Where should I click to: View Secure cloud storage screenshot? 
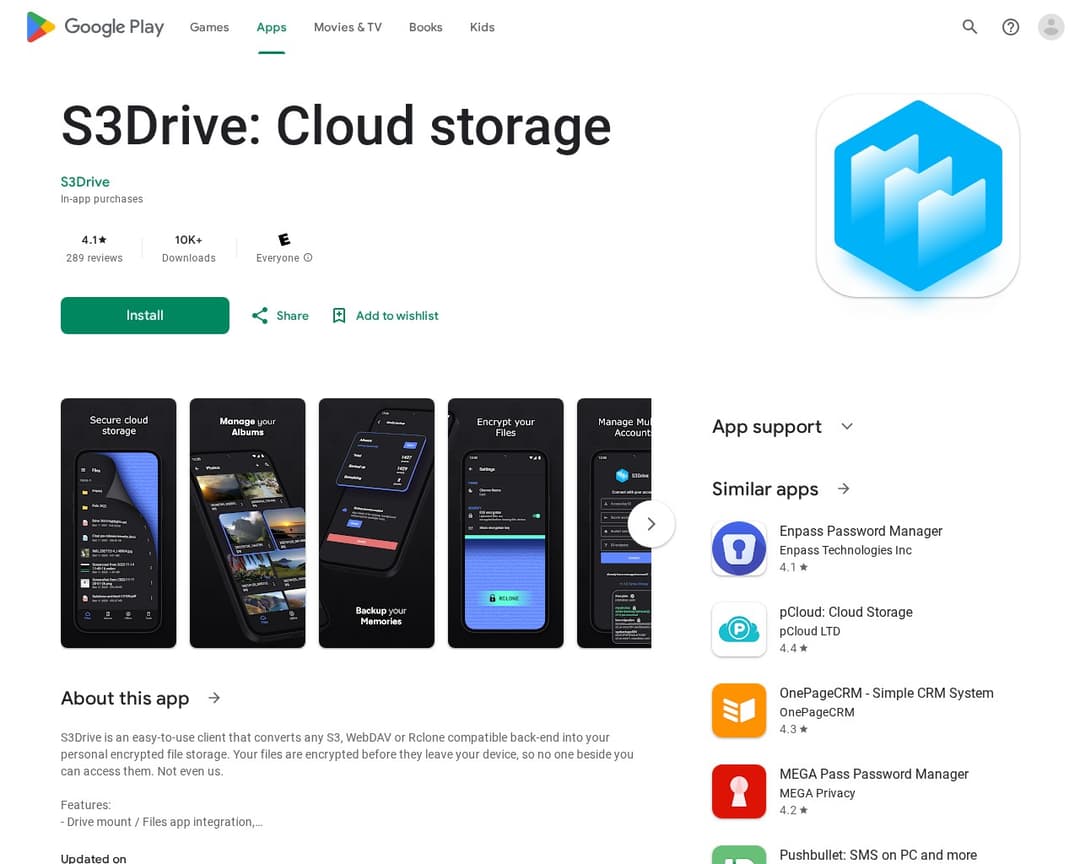118,523
